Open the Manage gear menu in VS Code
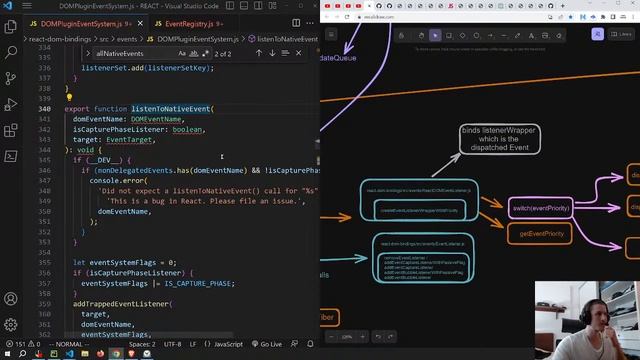The image size is (640, 360). click(x=11, y=324)
